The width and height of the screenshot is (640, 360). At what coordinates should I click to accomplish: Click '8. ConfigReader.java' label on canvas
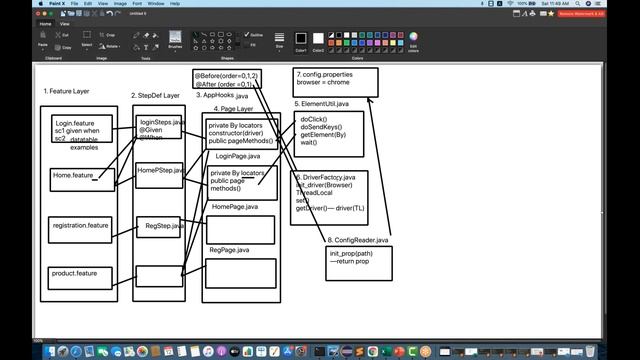(x=358, y=240)
